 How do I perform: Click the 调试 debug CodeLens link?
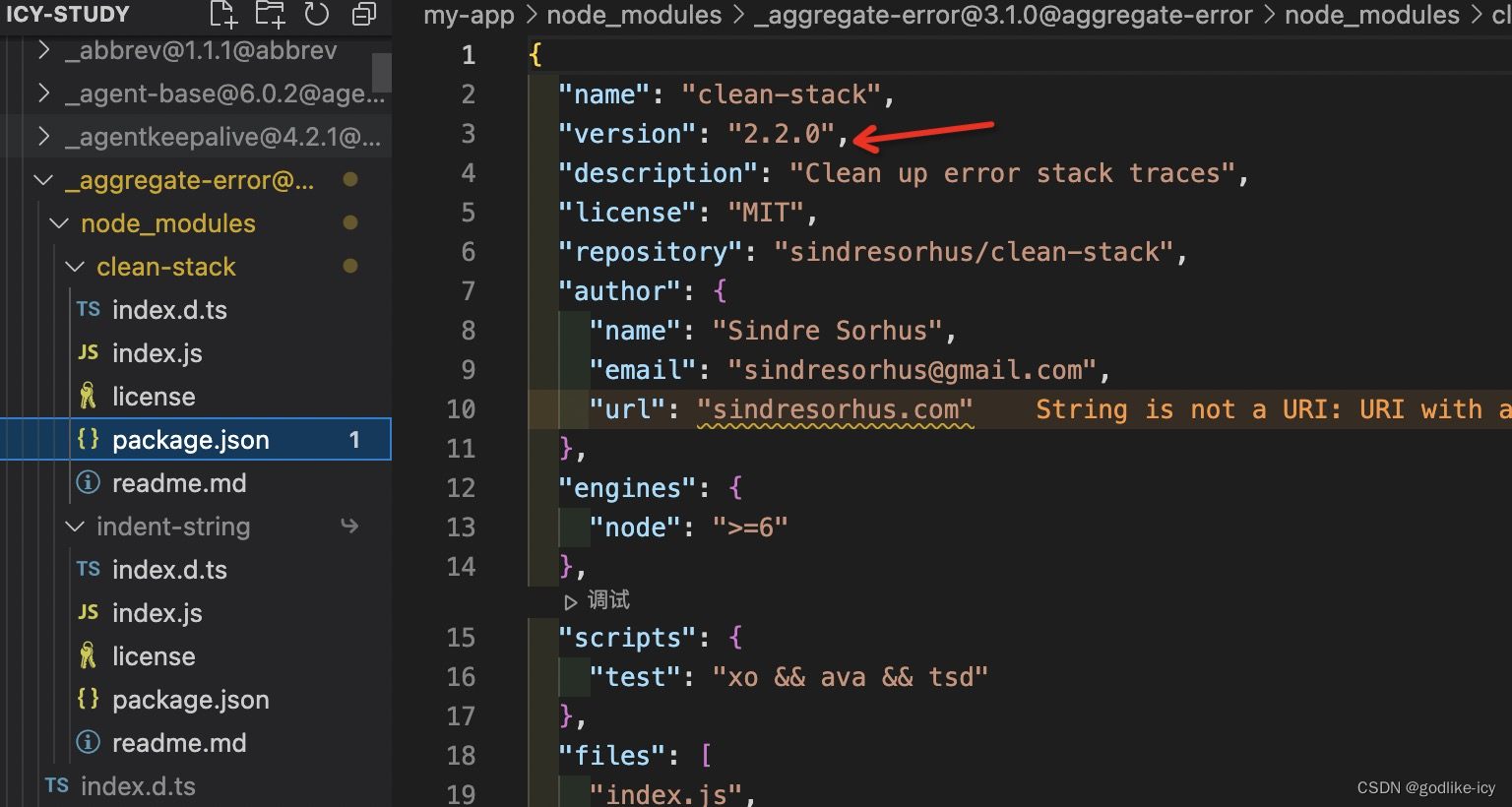pyautogui.click(x=598, y=600)
